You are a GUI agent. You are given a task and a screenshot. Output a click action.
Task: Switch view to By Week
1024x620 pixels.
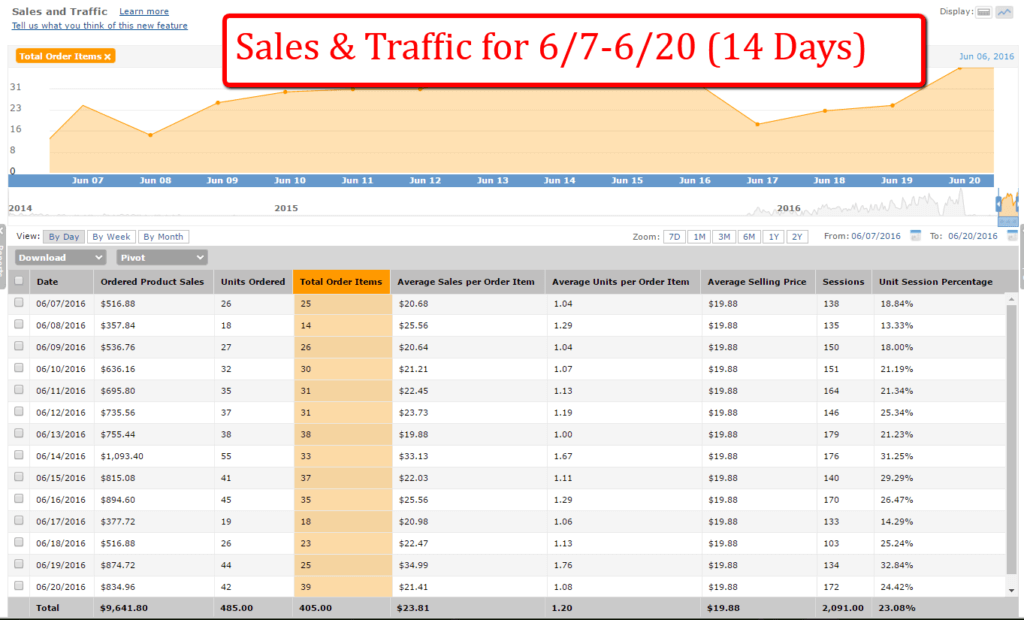coord(111,237)
